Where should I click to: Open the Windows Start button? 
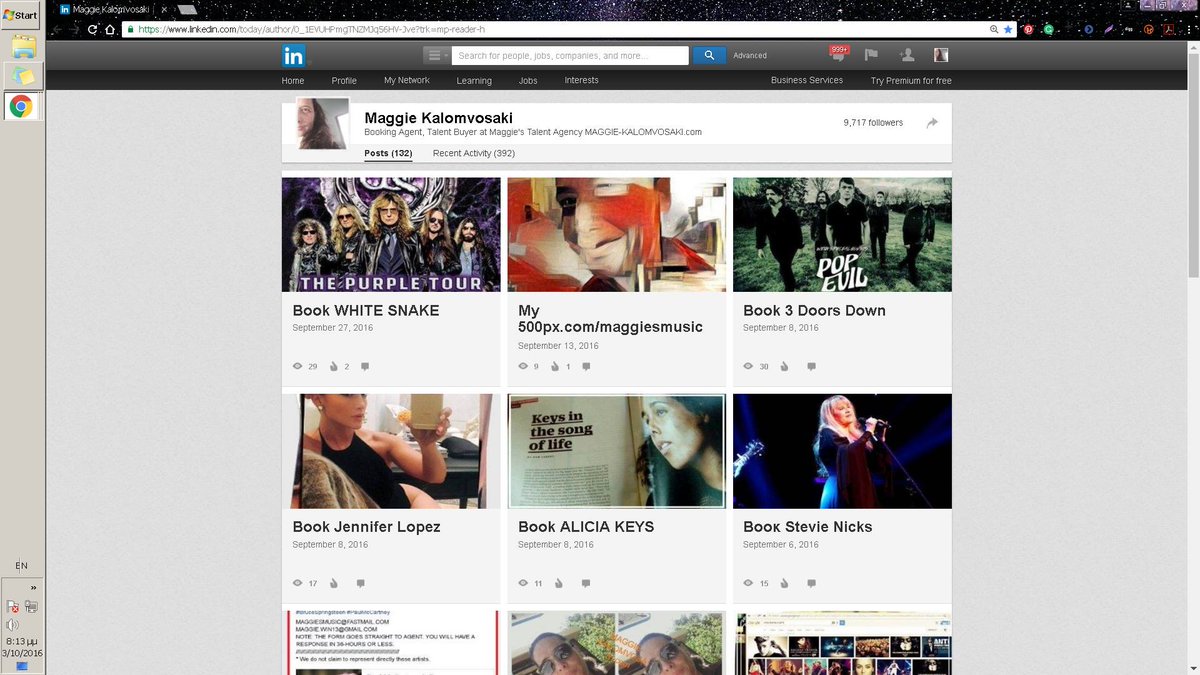point(20,15)
